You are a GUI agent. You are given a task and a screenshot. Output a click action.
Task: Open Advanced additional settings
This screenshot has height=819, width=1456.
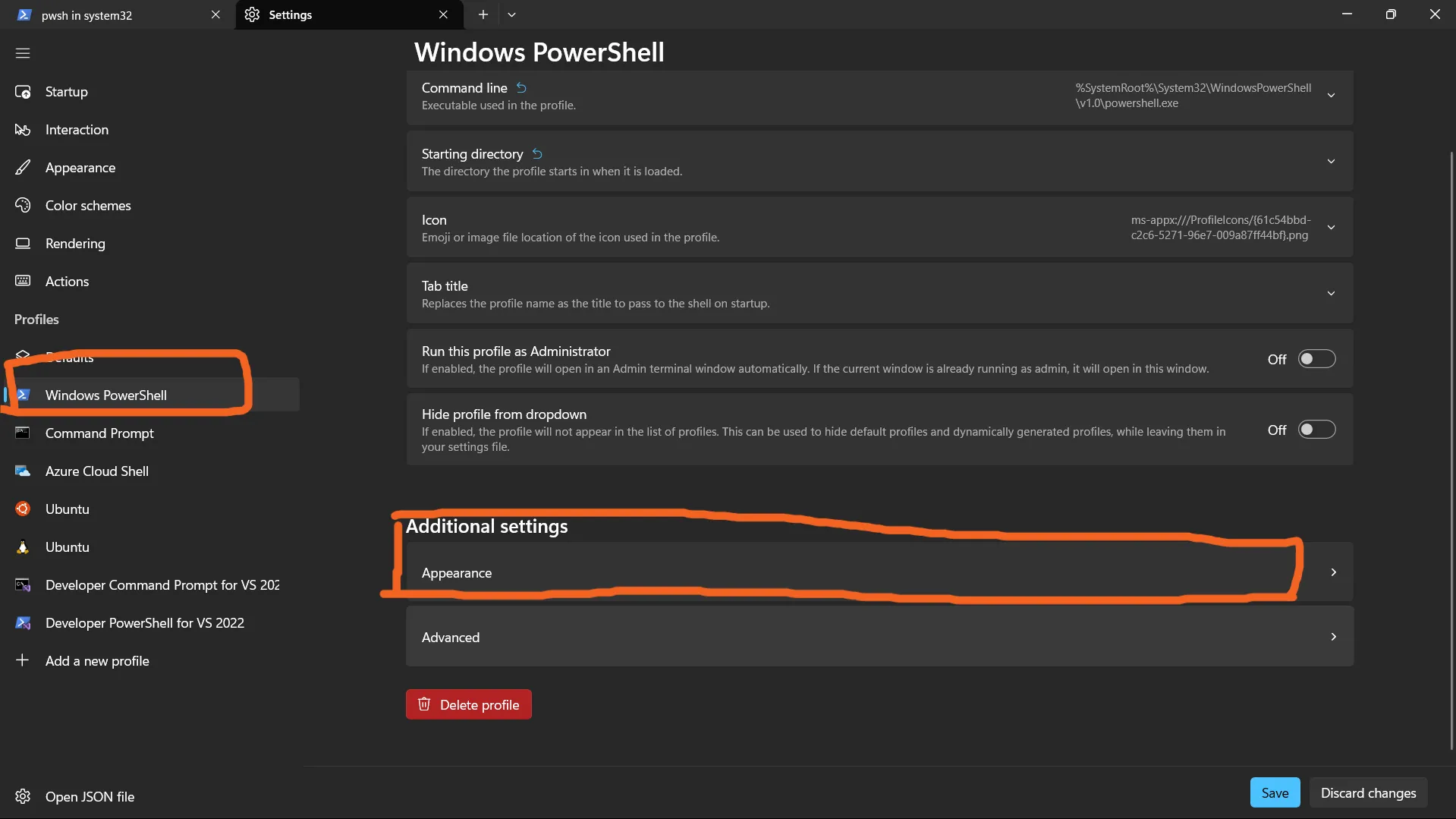879,637
